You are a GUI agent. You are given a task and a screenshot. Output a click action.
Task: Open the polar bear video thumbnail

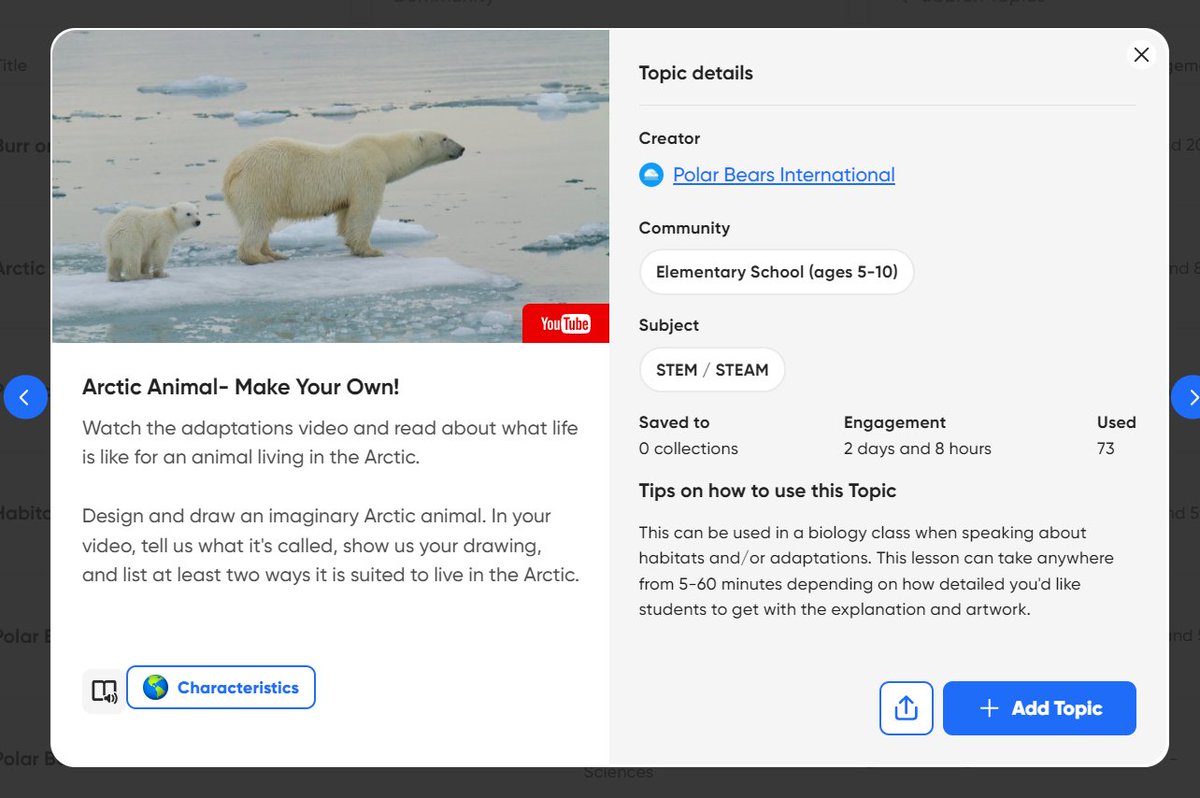(330, 186)
